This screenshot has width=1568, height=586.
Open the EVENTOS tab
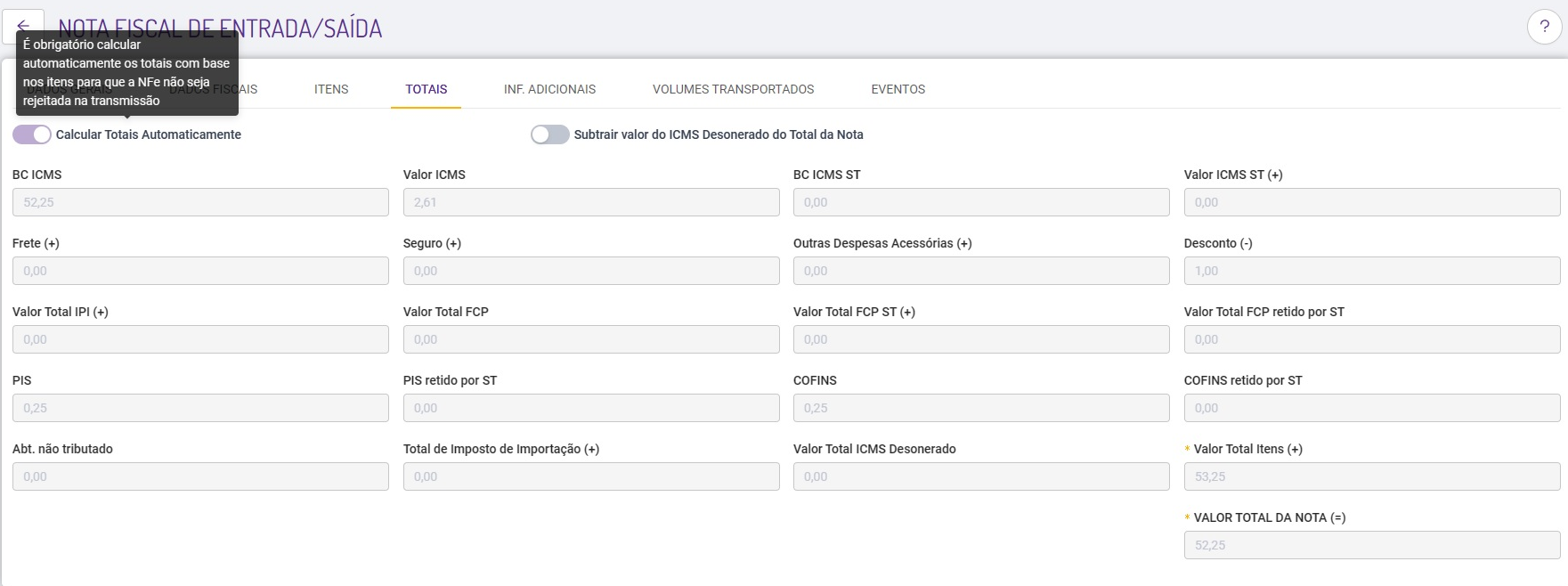(x=898, y=89)
